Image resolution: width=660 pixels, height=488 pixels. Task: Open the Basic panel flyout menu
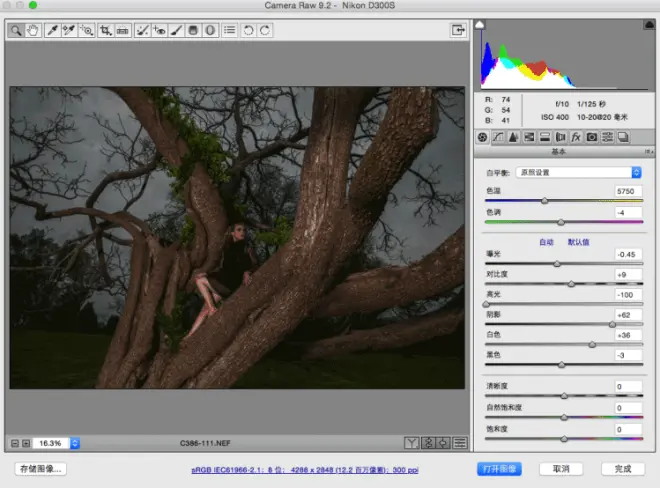point(649,152)
